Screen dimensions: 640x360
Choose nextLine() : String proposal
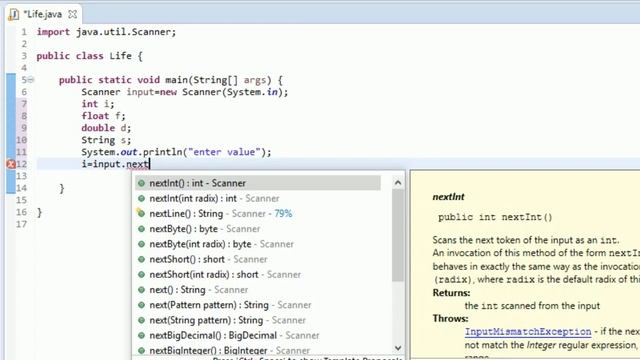(x=258, y=213)
